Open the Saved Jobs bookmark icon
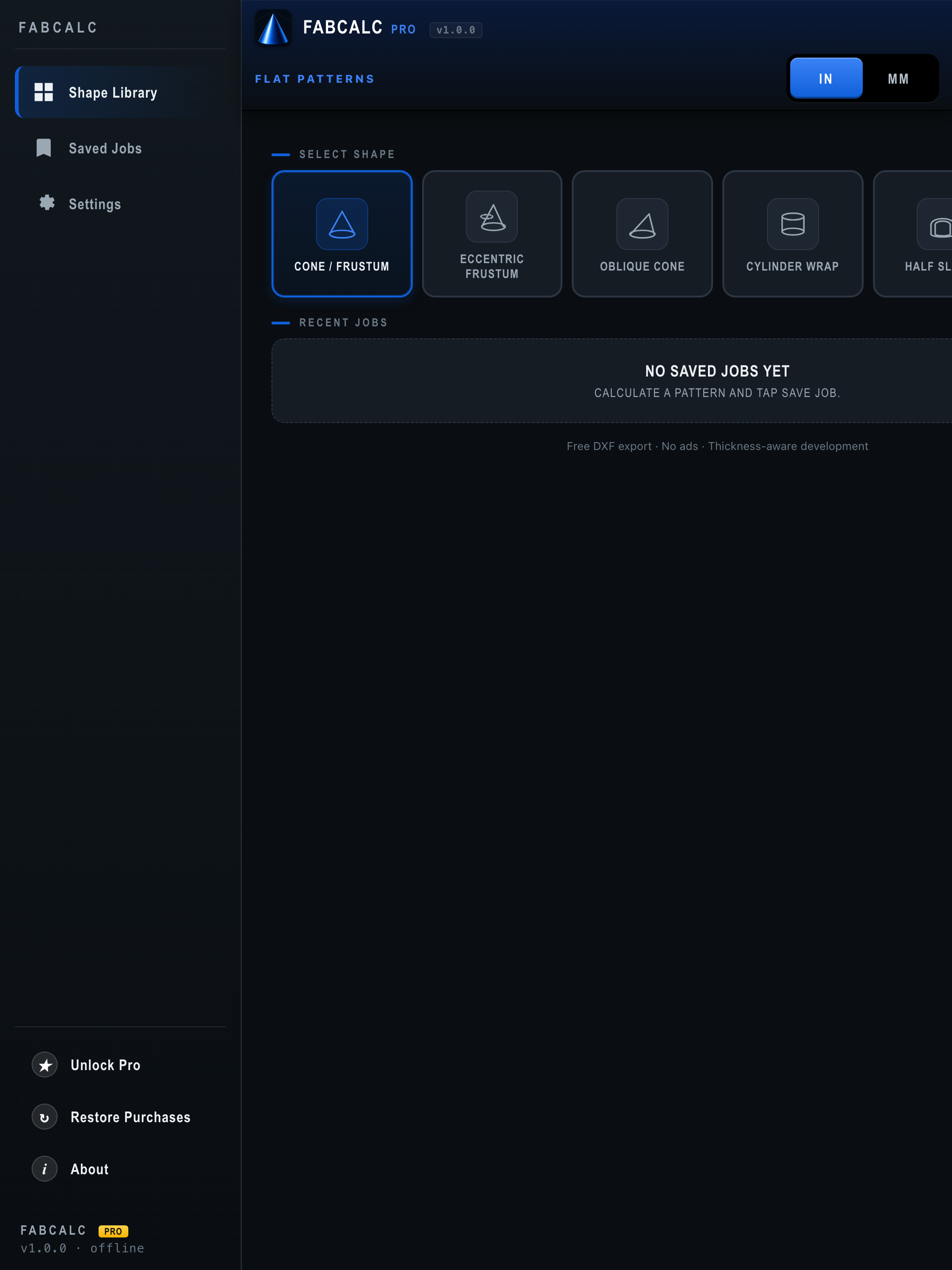 (44, 148)
